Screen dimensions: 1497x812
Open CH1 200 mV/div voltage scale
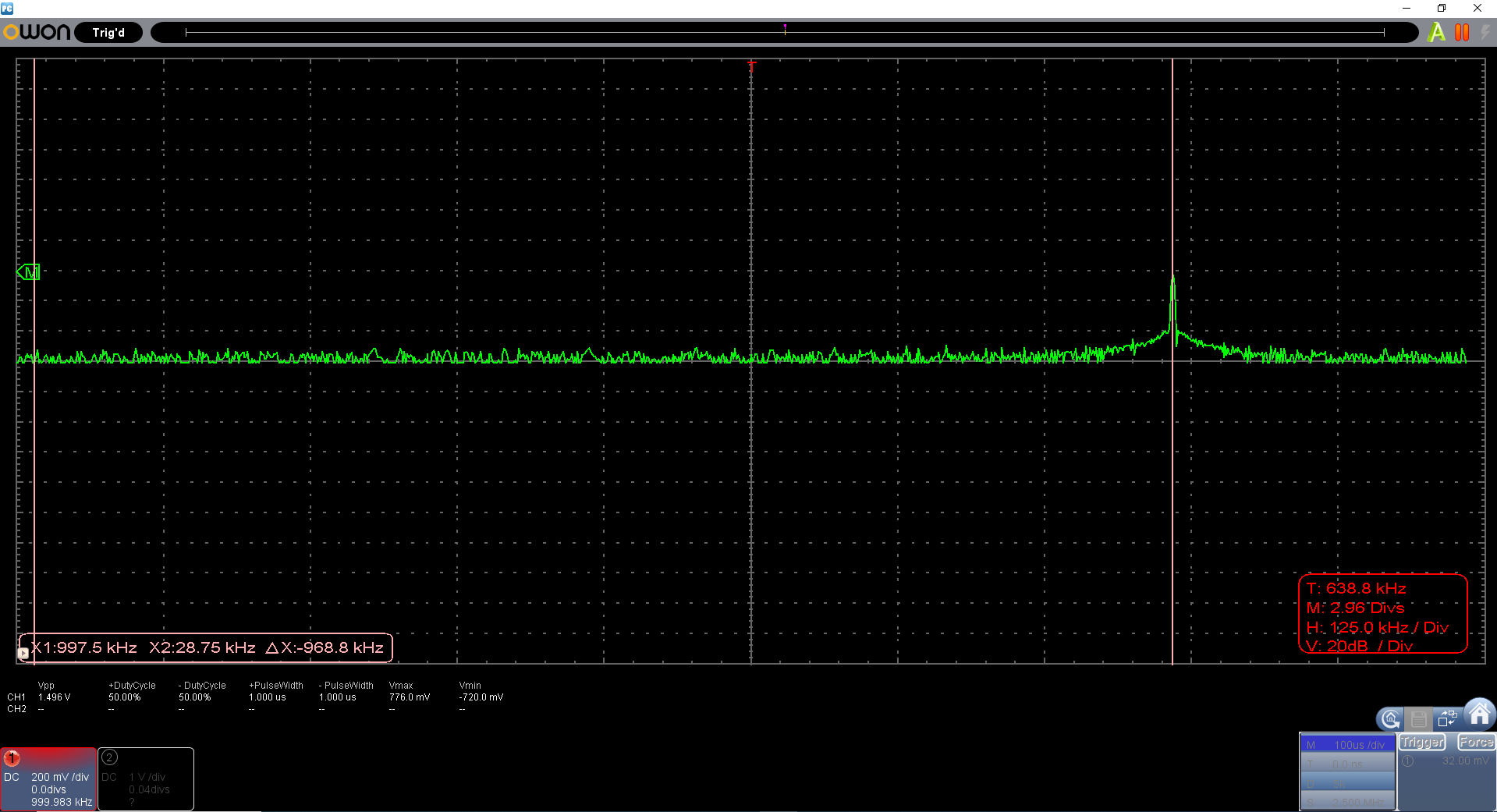click(60, 777)
